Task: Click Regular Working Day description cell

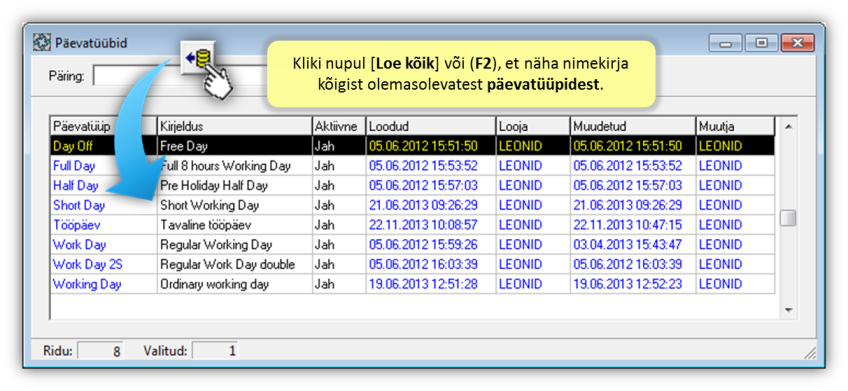Action: (x=234, y=245)
